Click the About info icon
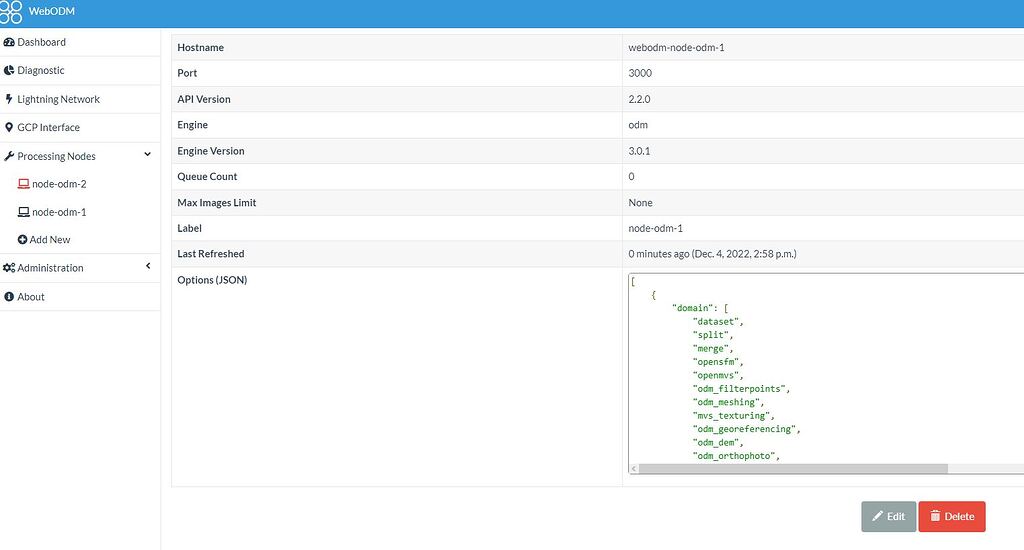 click(x=9, y=297)
